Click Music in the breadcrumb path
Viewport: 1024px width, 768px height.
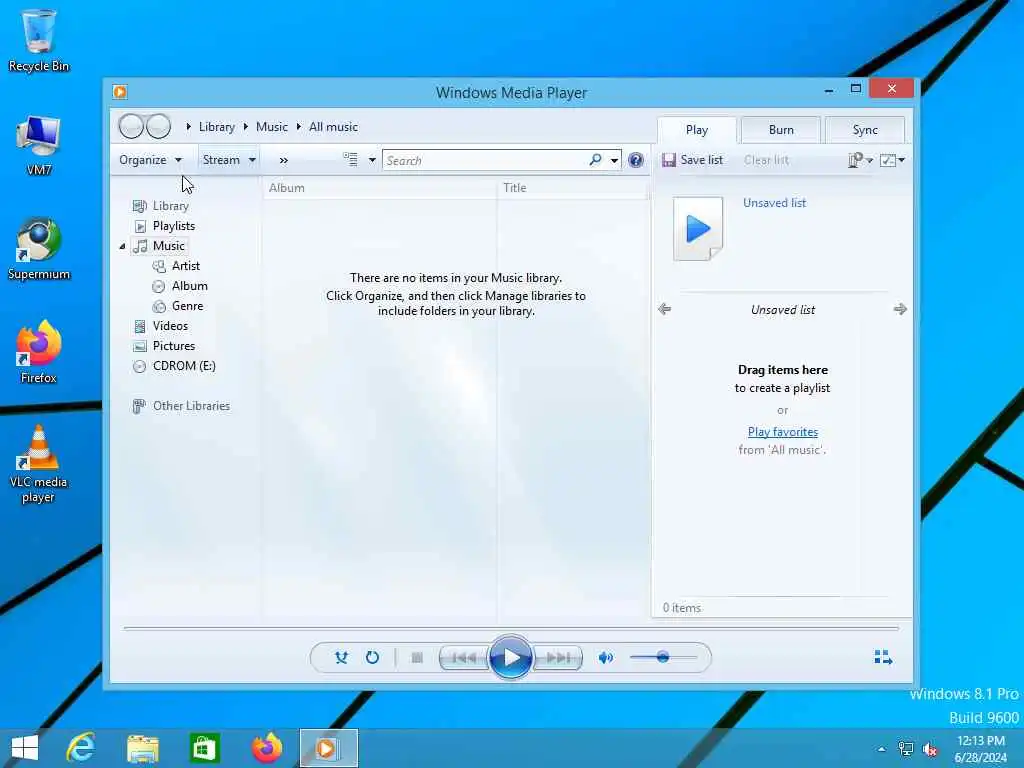(272, 127)
